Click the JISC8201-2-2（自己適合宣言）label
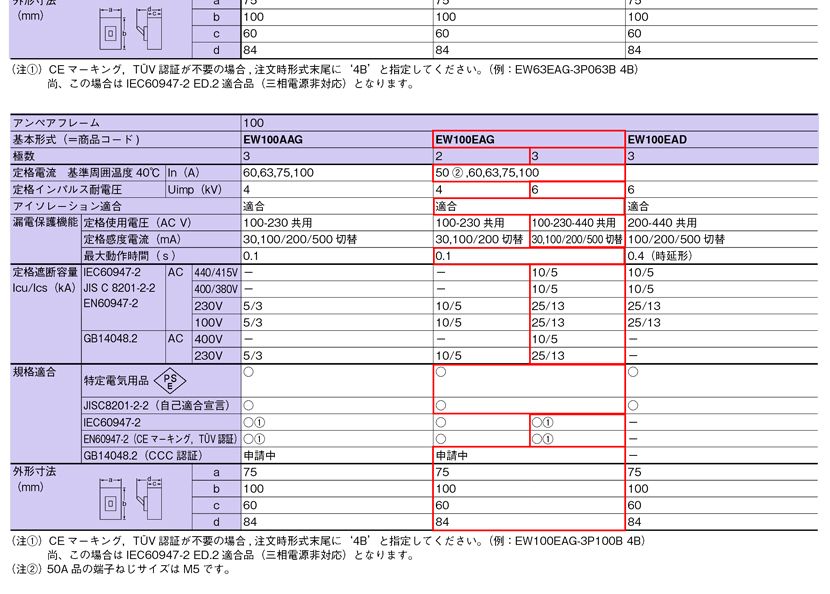Image resolution: width=830 pixels, height=594 pixels. [x=157, y=406]
